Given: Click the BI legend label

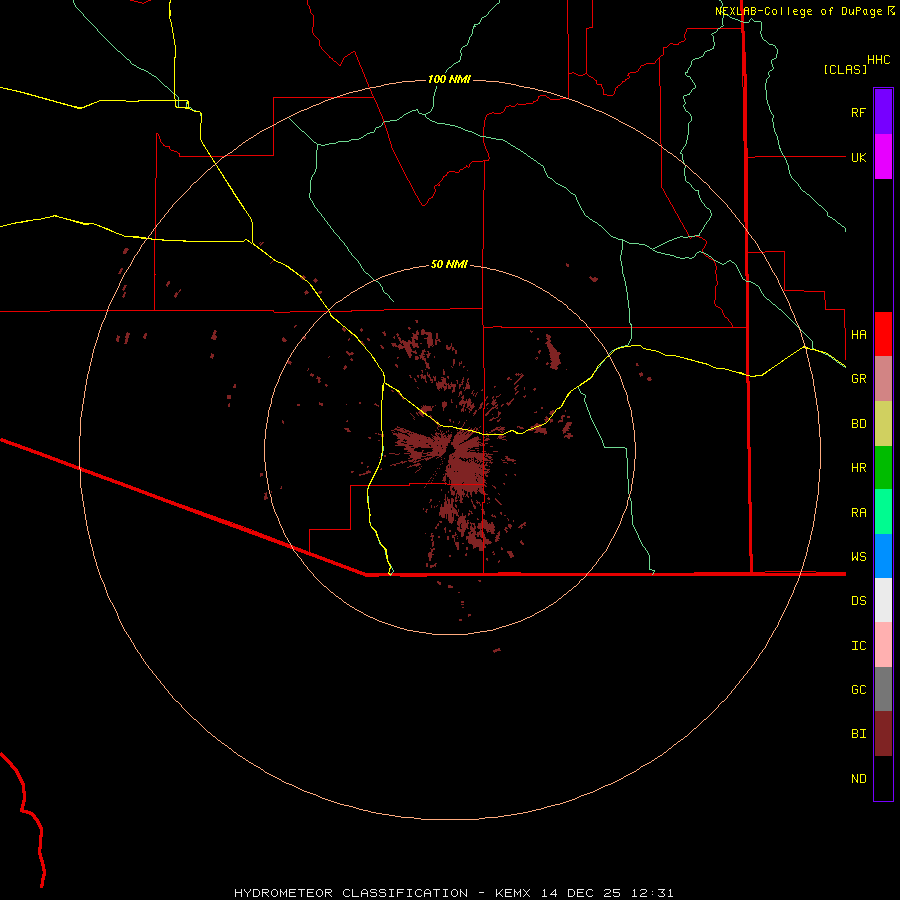Looking at the screenshot, I should pyautogui.click(x=858, y=734).
